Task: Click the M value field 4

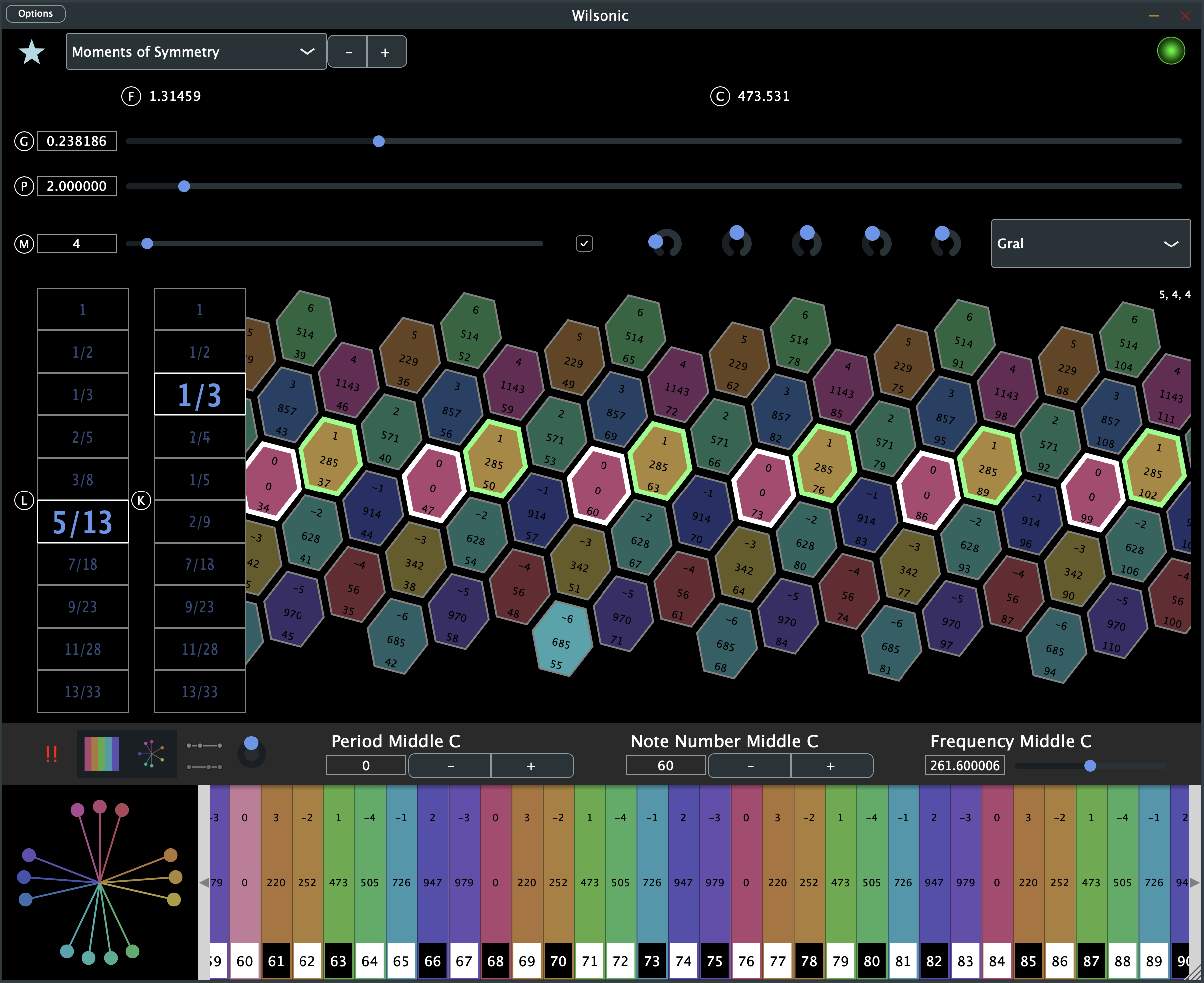Action: click(77, 244)
